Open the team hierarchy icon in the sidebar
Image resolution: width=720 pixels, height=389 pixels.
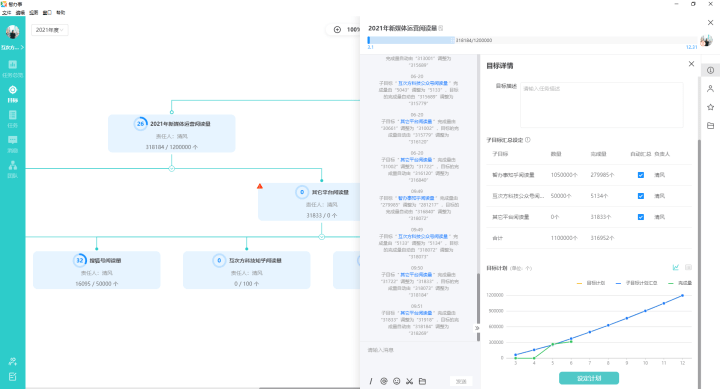coord(12,169)
